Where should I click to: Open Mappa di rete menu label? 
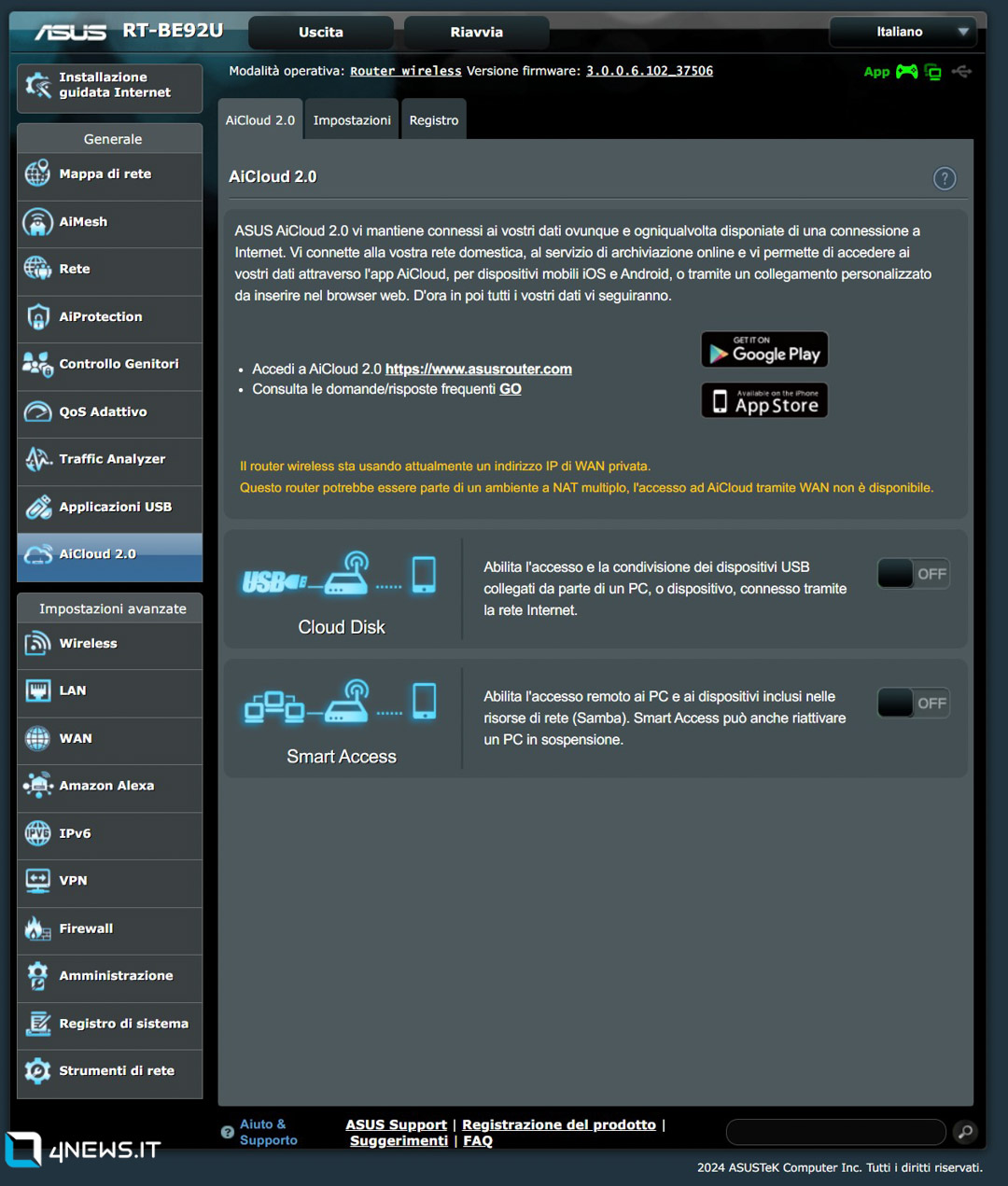pyautogui.click(x=105, y=174)
